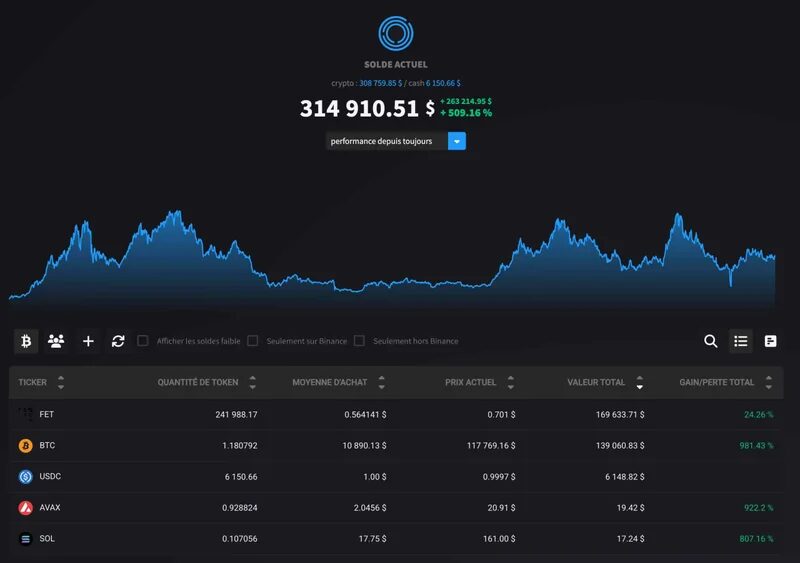Click the TICKER column header label
This screenshot has height=563, width=800.
[x=33, y=382]
